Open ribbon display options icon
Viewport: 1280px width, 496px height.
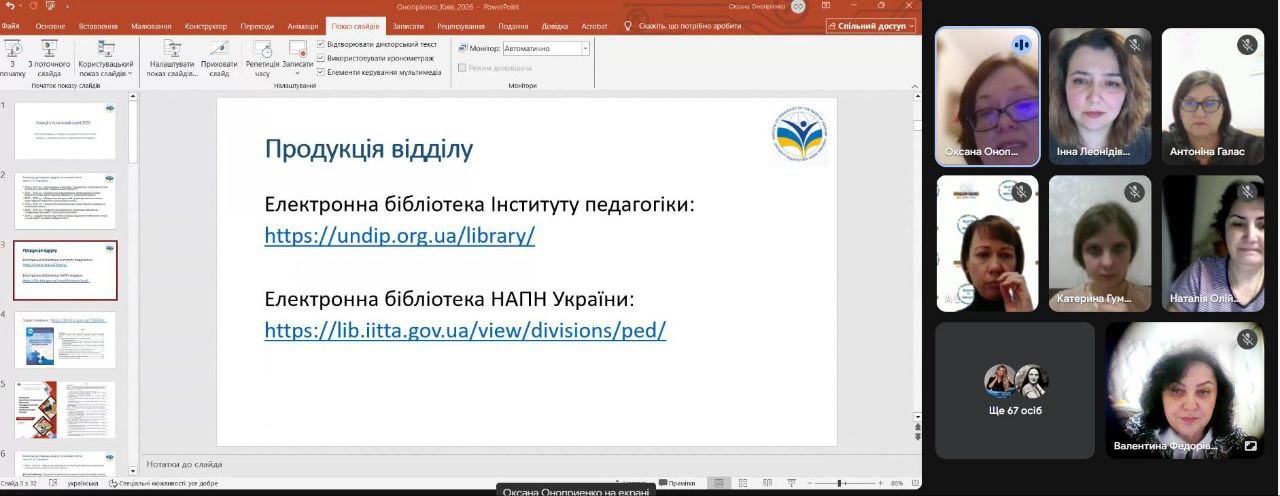(x=827, y=6)
